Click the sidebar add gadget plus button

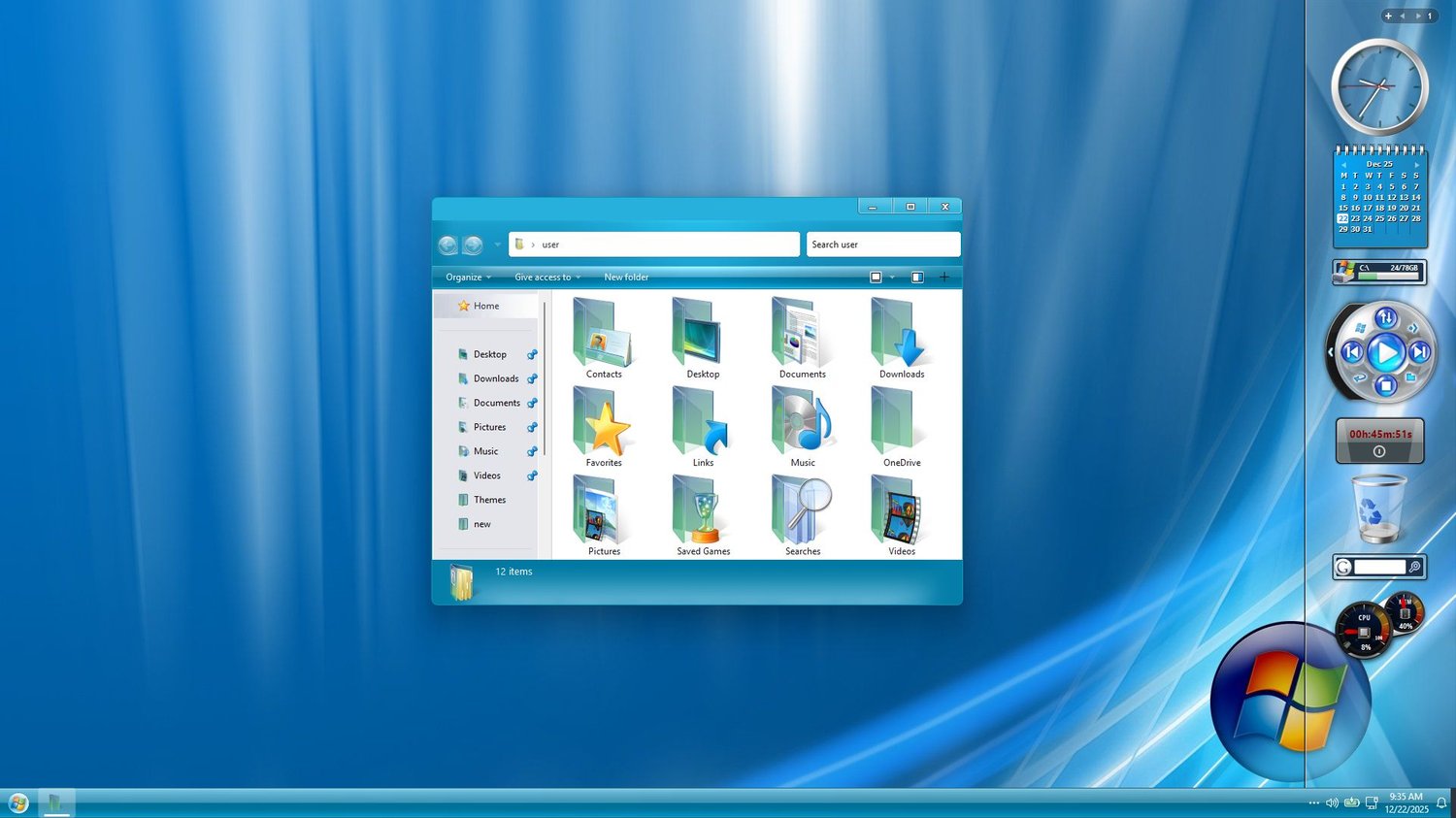(1388, 16)
